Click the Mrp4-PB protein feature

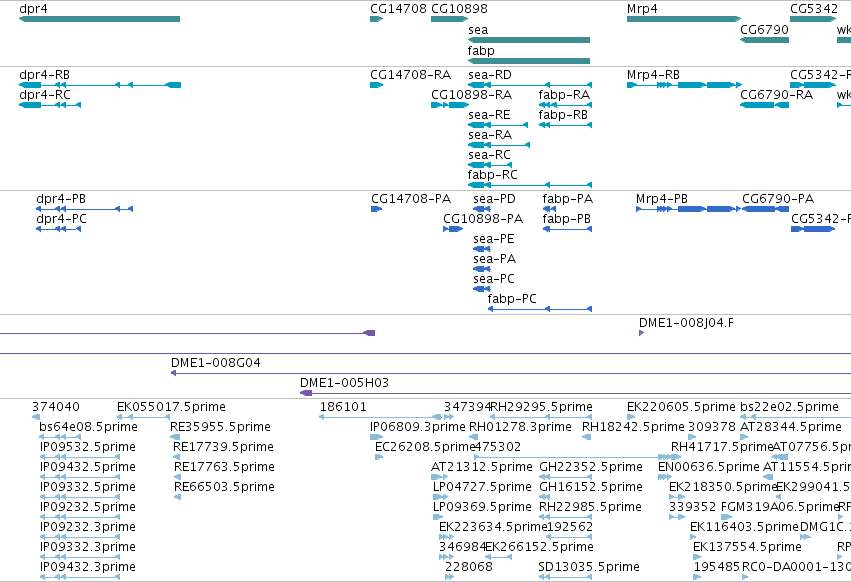(688, 209)
